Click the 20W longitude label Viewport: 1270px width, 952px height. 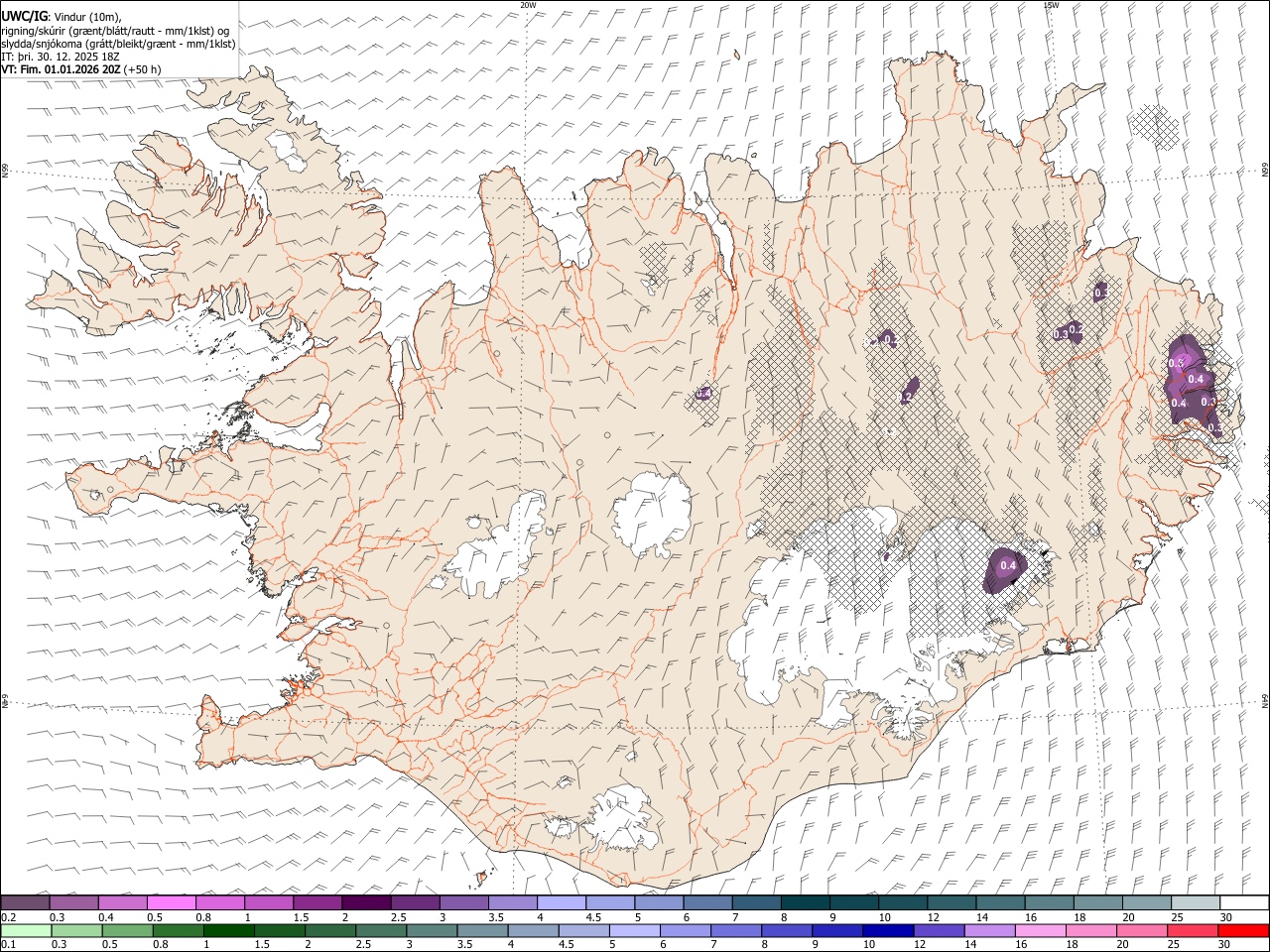pyautogui.click(x=528, y=5)
